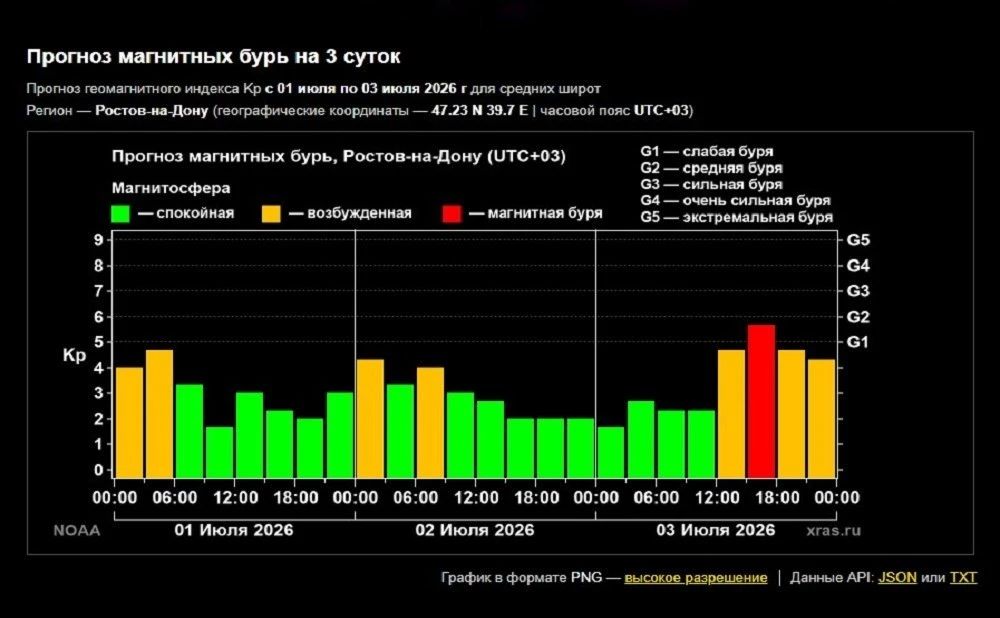The image size is (1000, 618).
Task: Click the магнитная буря legend label
Action: pyautogui.click(x=545, y=214)
